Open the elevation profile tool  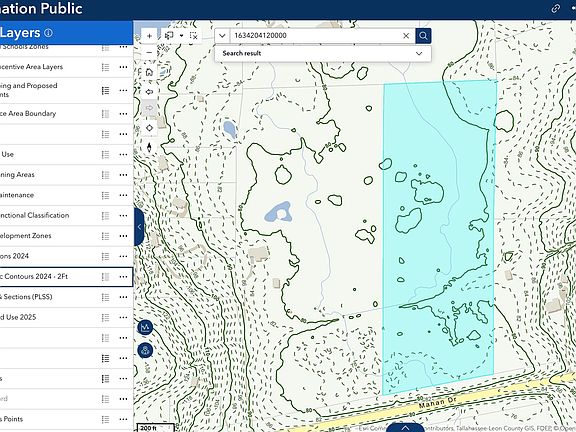(145, 327)
